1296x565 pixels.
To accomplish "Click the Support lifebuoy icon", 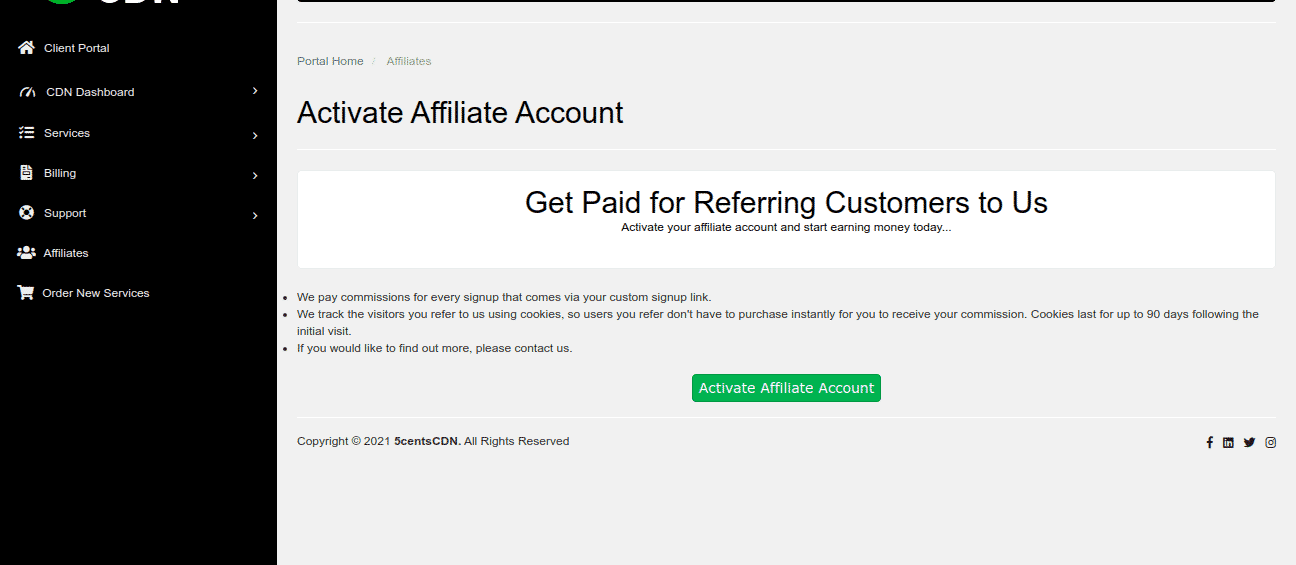I will [x=26, y=212].
